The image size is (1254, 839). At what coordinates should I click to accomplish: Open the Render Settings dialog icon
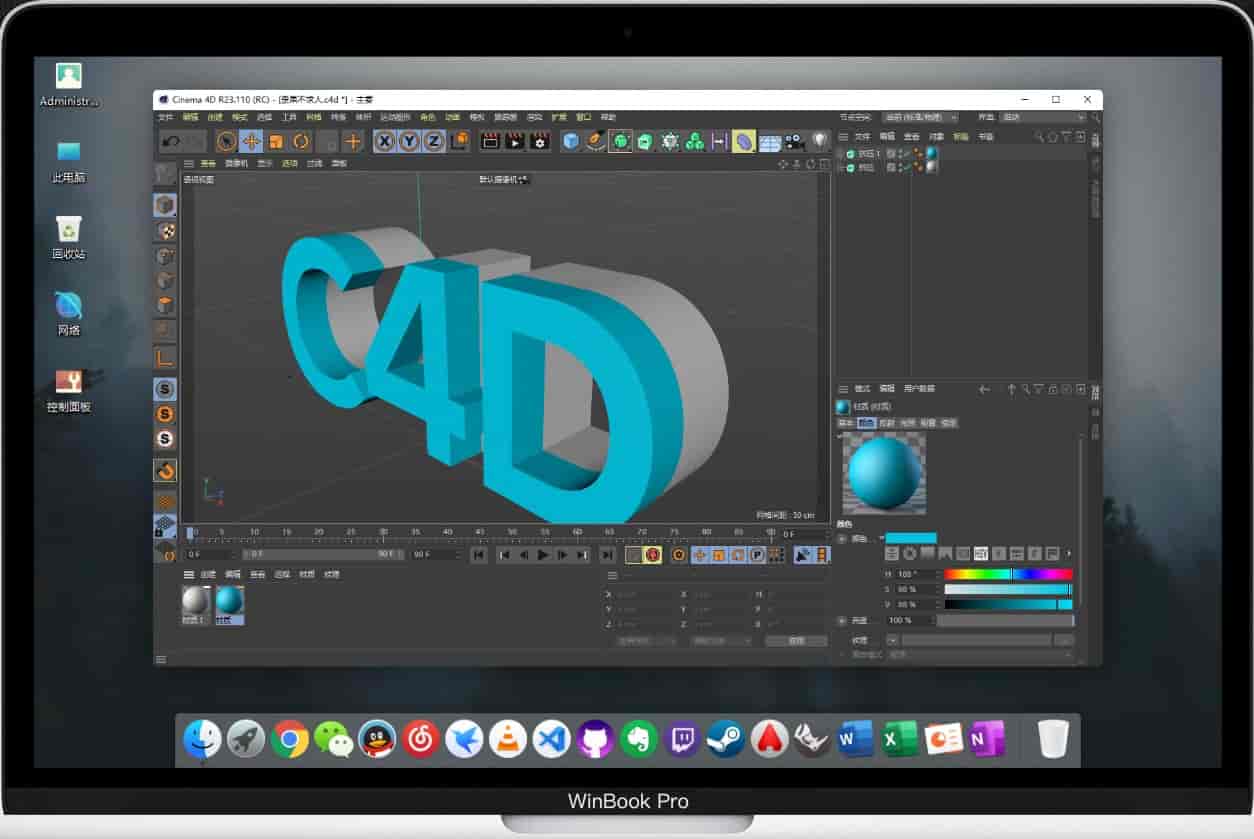click(x=538, y=141)
